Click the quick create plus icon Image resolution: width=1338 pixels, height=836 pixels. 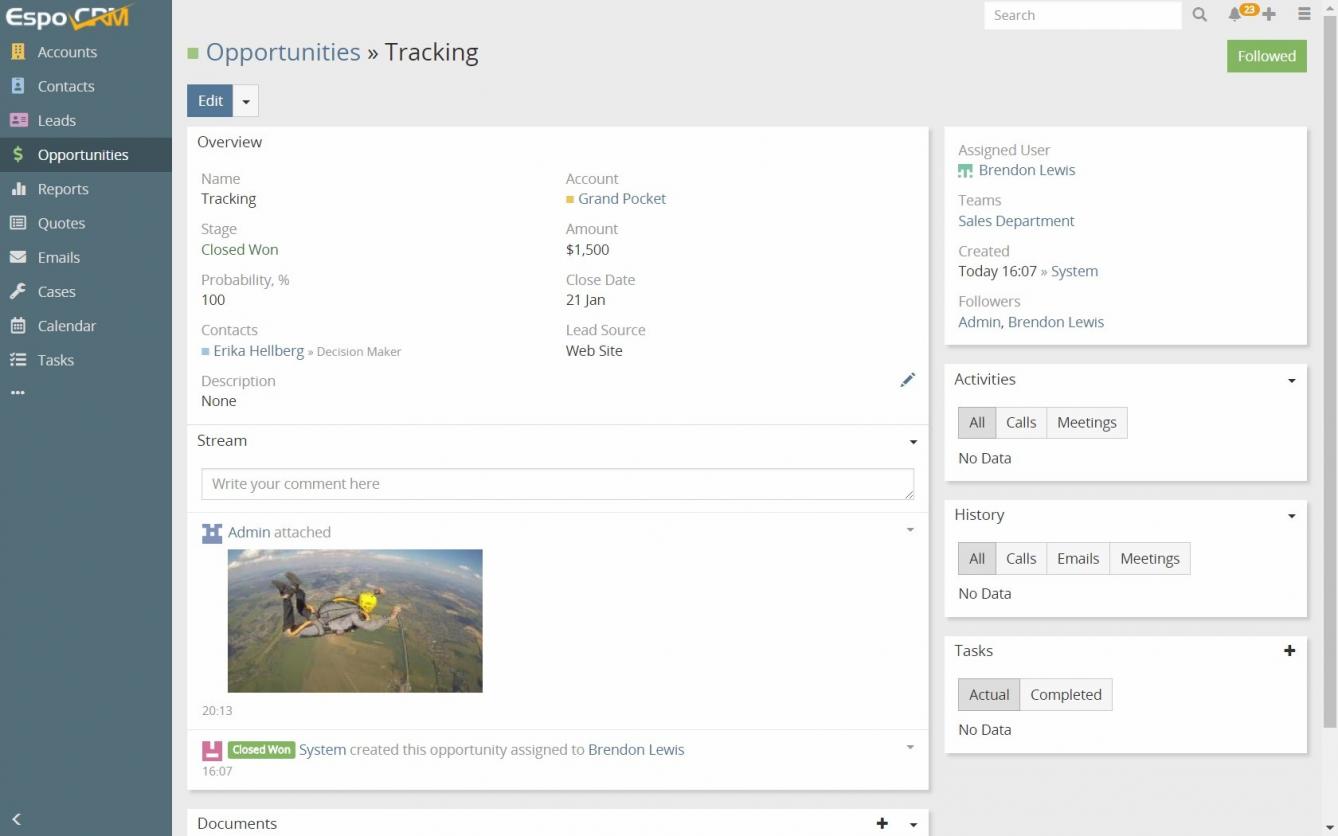coord(1269,15)
